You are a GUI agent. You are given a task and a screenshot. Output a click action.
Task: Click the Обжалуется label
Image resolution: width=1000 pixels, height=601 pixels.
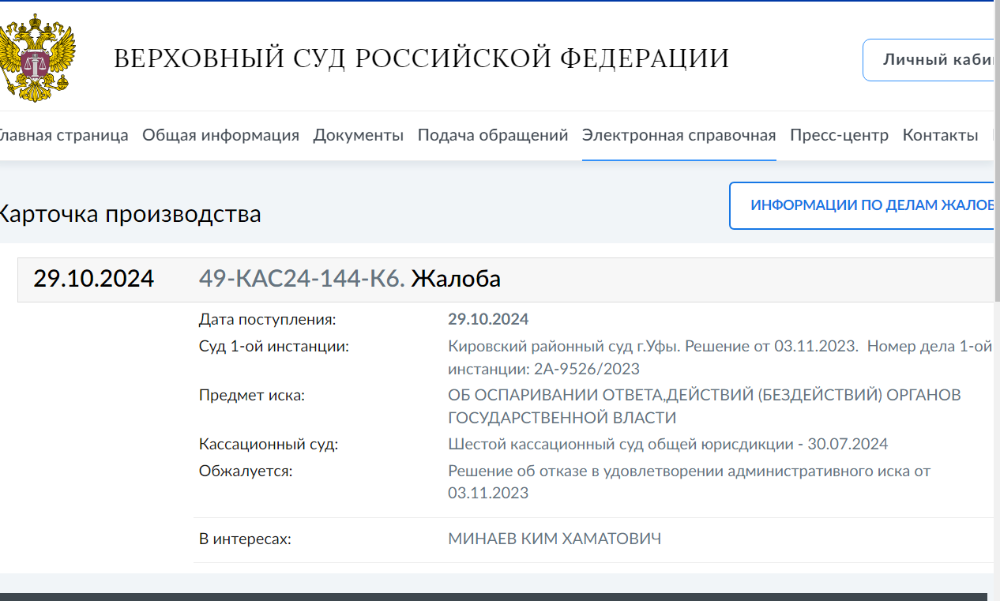tap(246, 471)
